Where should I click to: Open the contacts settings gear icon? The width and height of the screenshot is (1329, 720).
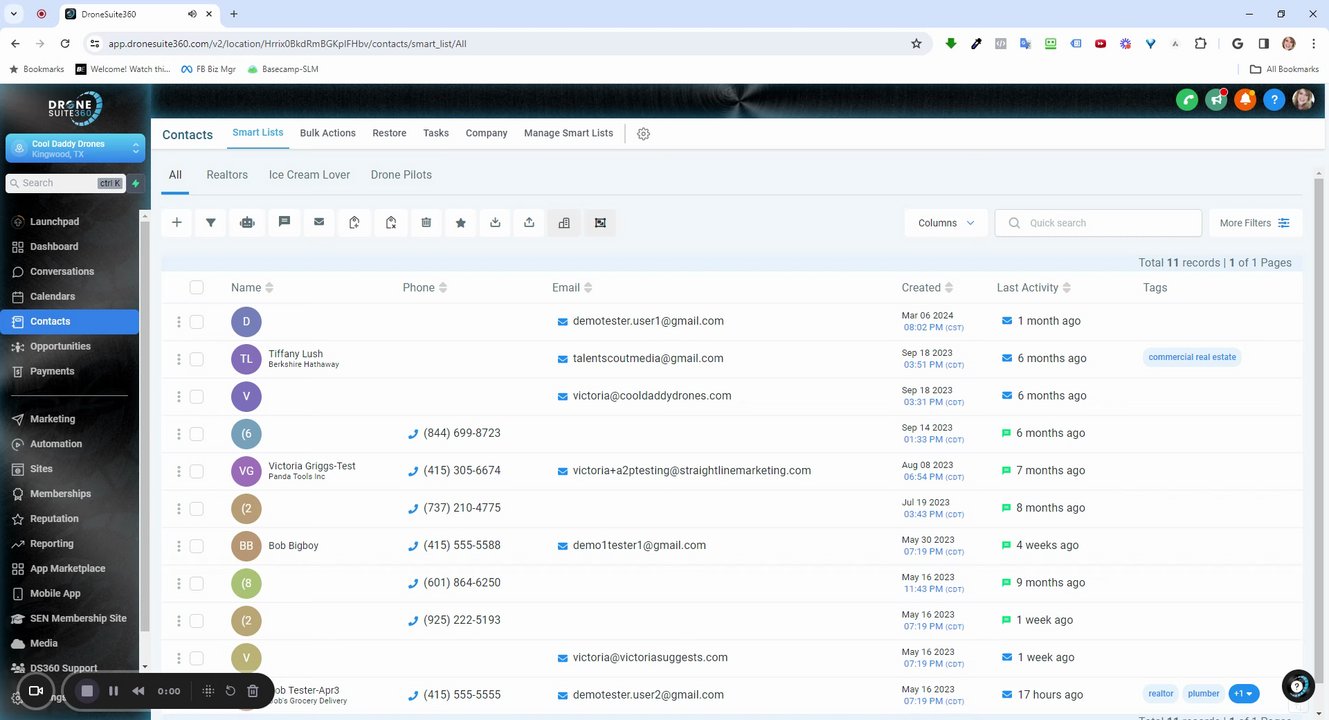tap(644, 134)
